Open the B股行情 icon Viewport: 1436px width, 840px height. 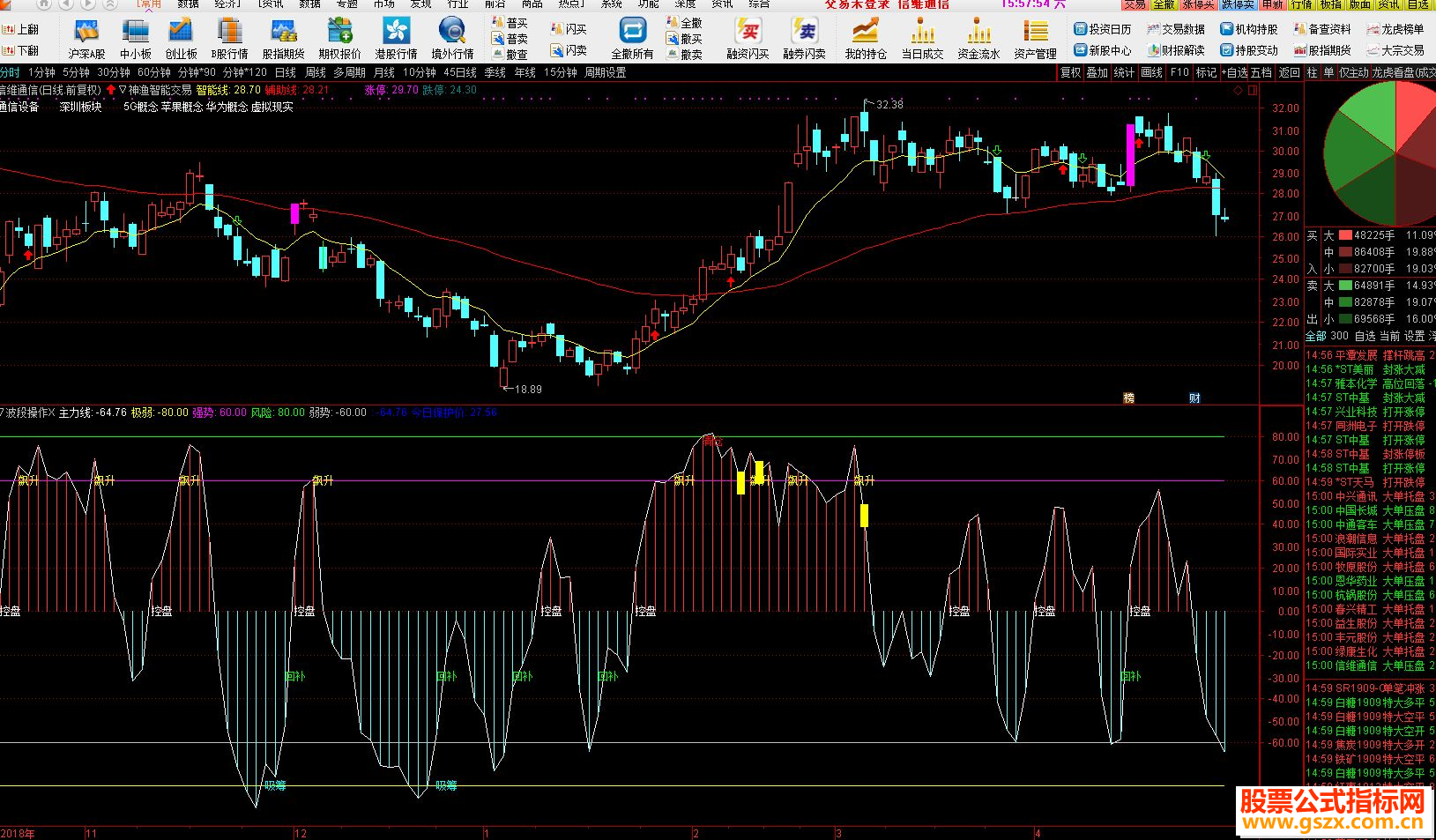click(x=229, y=40)
